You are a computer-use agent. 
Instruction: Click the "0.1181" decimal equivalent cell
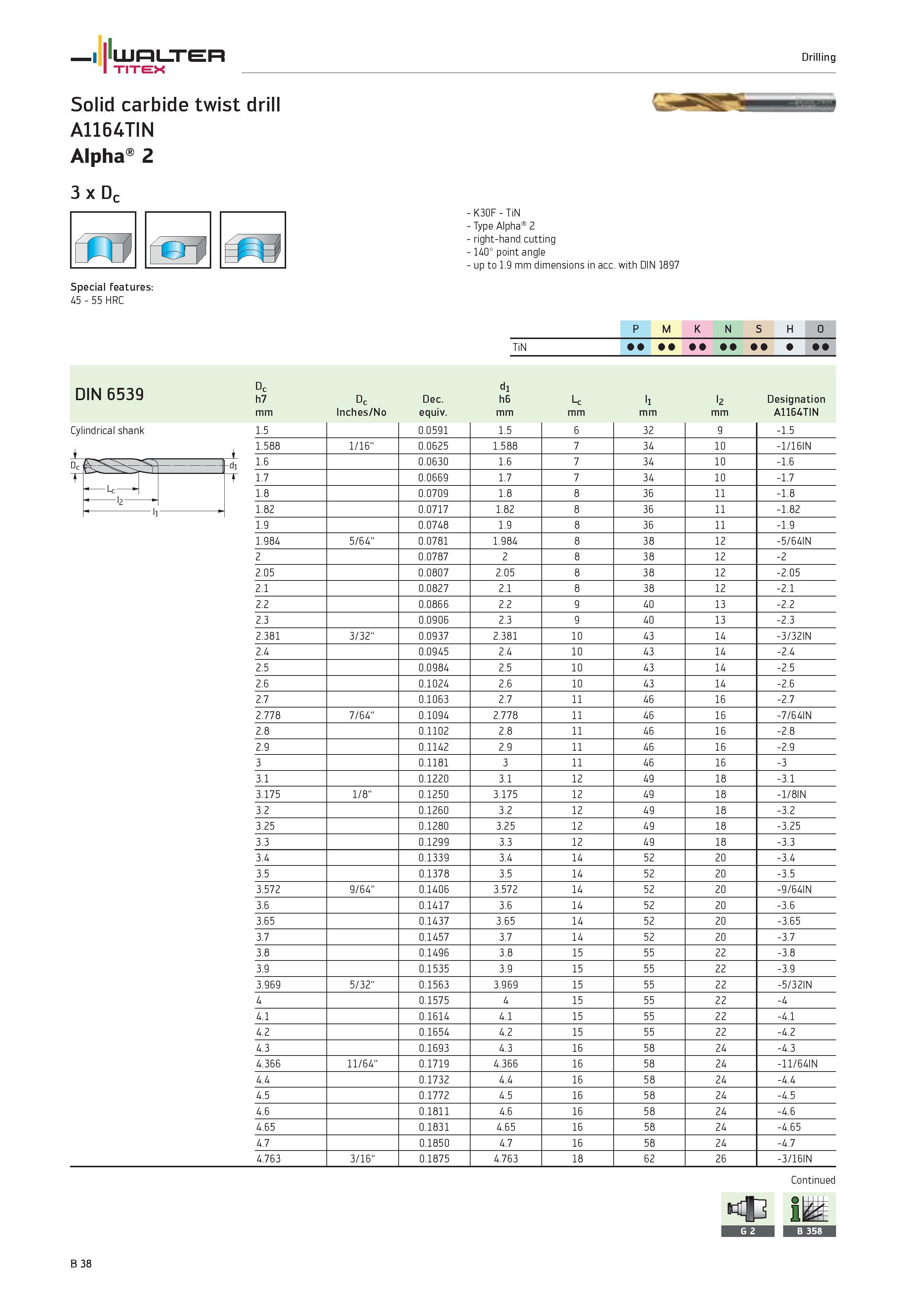point(433,763)
